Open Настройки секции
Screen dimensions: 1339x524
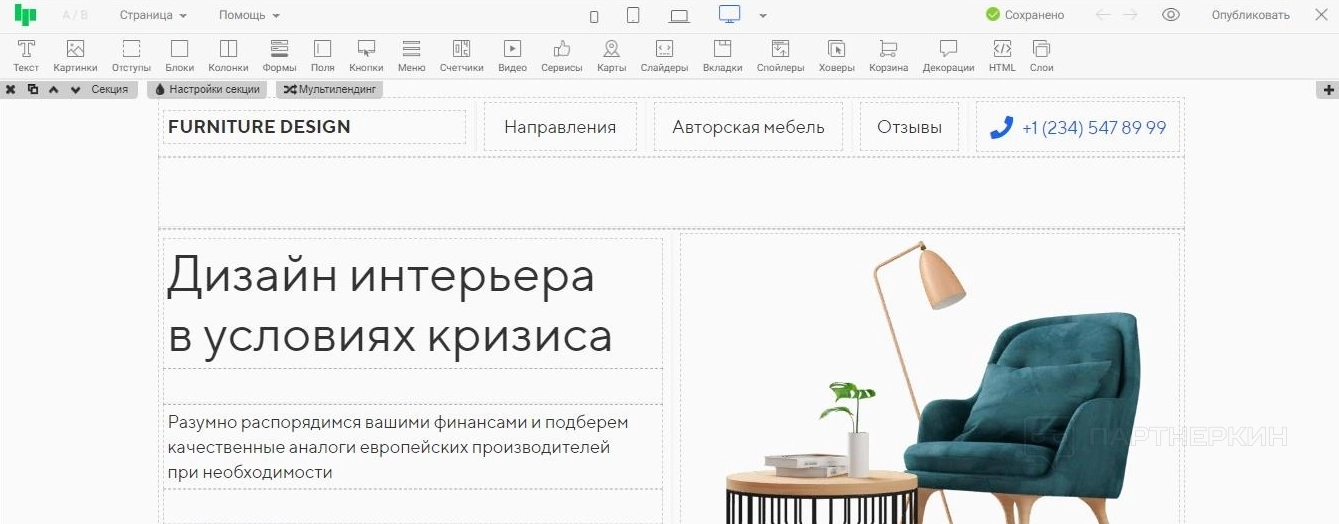point(207,89)
